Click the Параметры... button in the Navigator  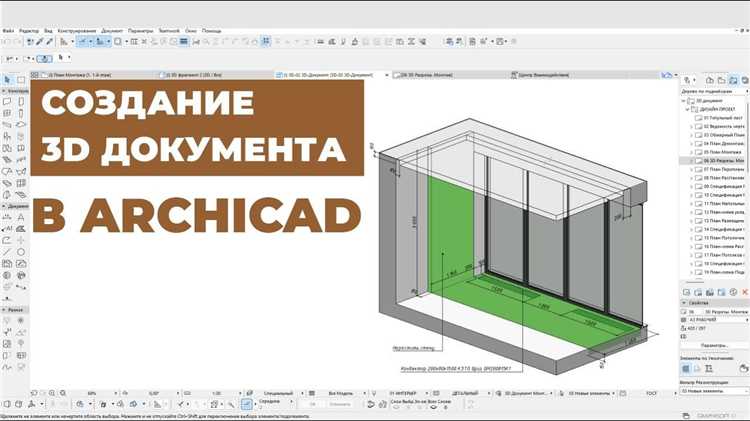coord(714,345)
